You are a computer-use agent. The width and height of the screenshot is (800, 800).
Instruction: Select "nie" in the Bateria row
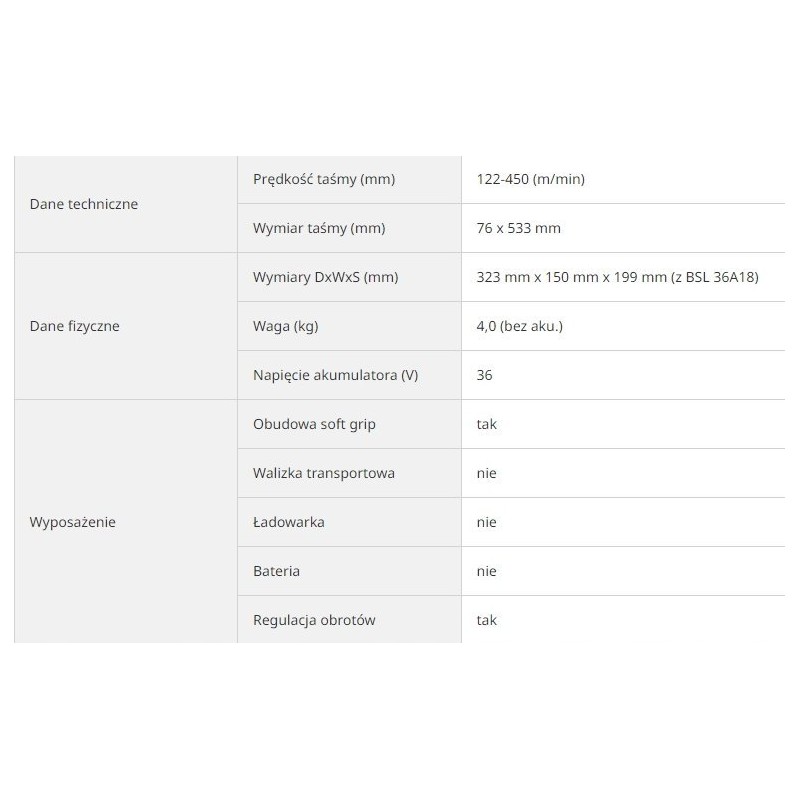pyautogui.click(x=487, y=571)
